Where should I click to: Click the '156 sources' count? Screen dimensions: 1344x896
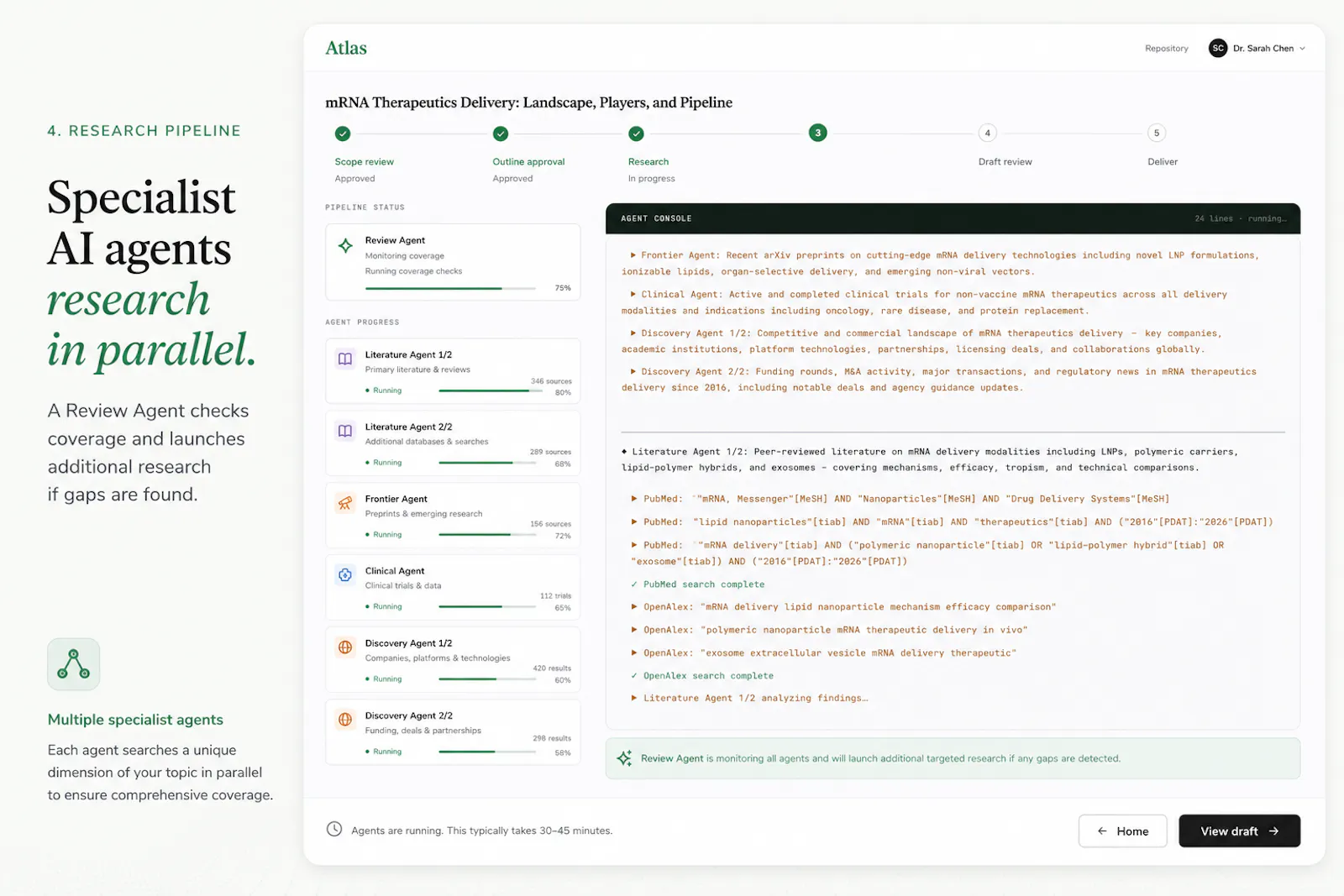(x=550, y=524)
